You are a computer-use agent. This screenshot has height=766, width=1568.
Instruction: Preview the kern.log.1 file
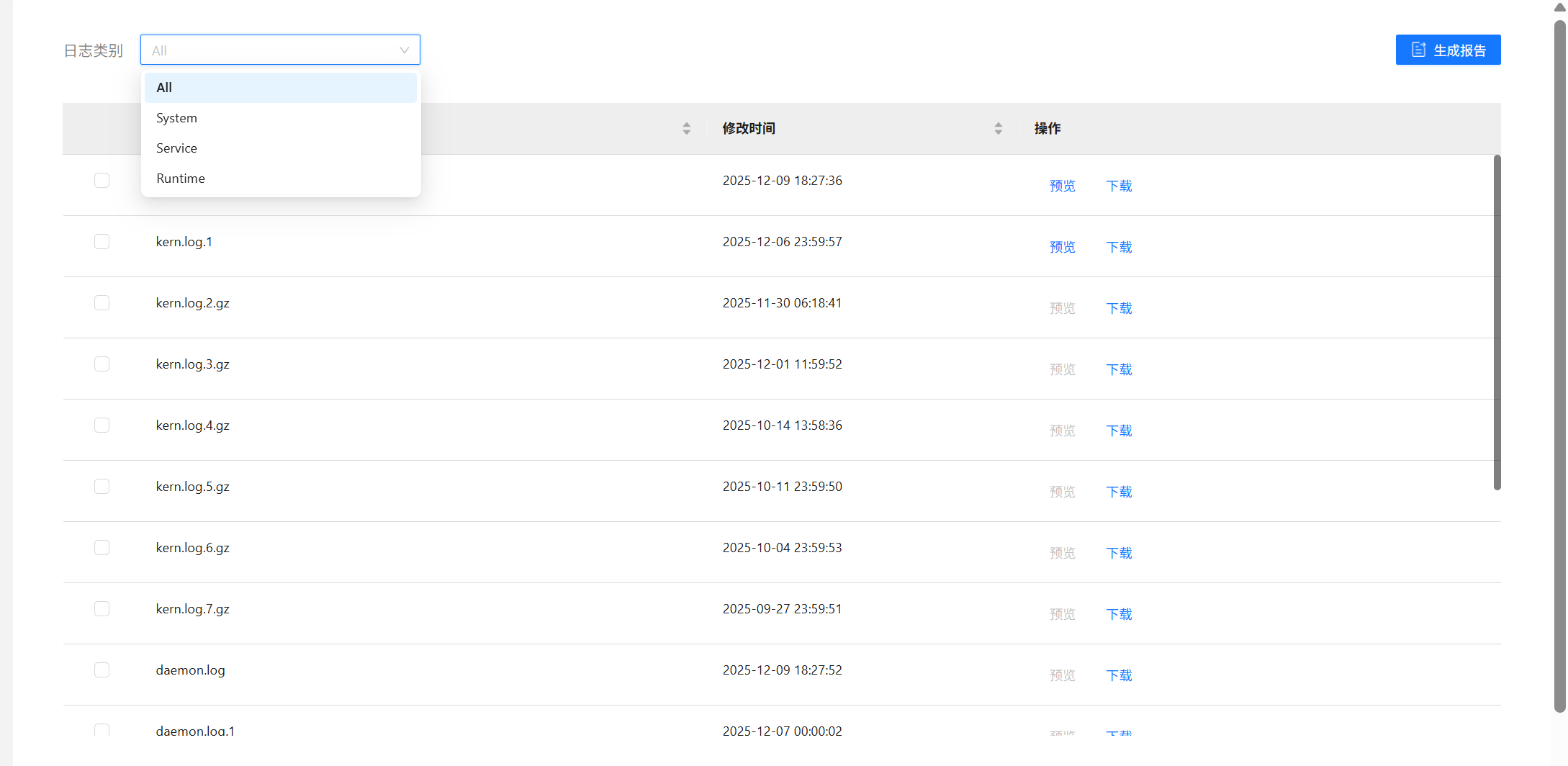click(1062, 247)
